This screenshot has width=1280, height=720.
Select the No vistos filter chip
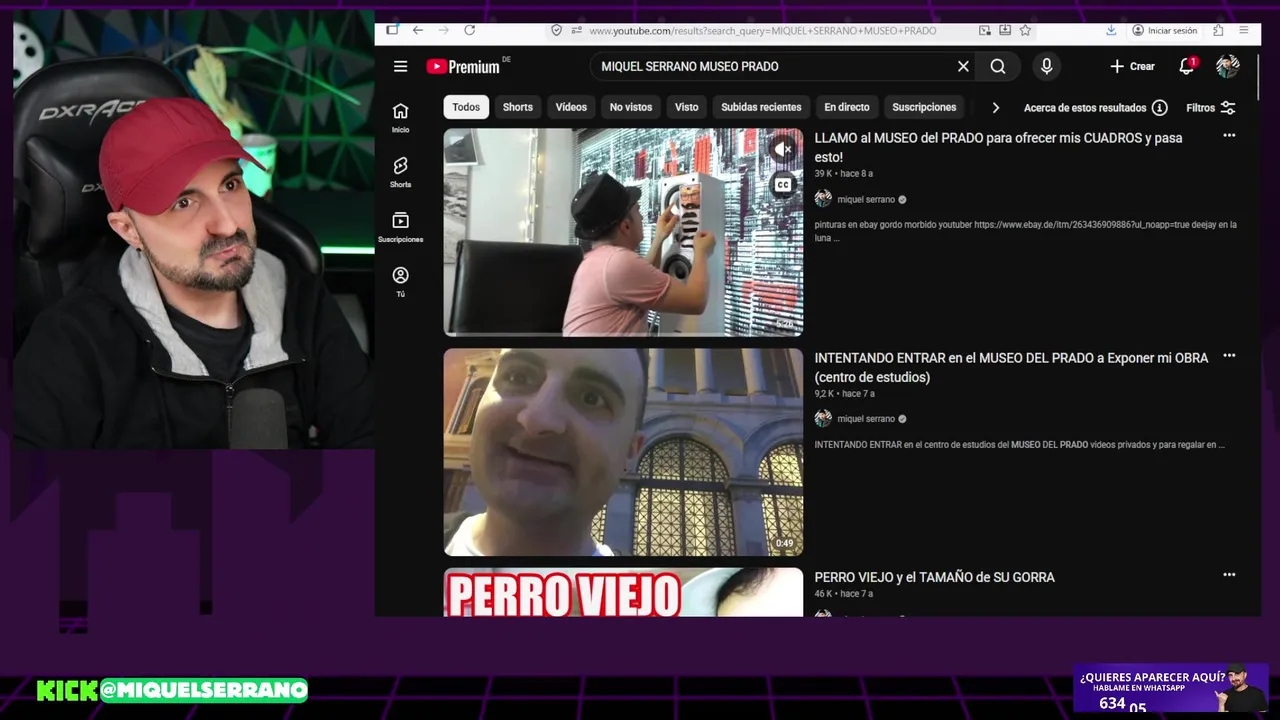(631, 107)
